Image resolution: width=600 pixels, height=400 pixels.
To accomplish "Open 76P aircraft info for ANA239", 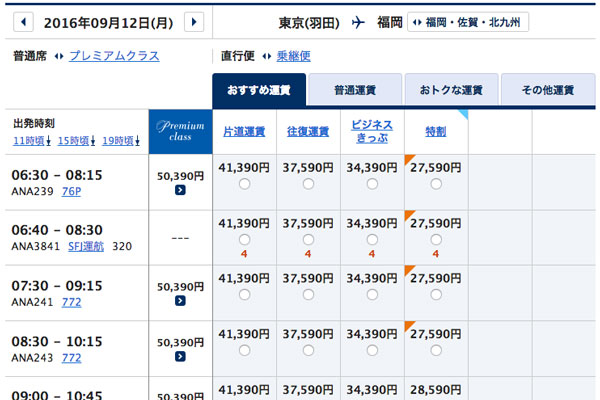I will (x=72, y=191).
